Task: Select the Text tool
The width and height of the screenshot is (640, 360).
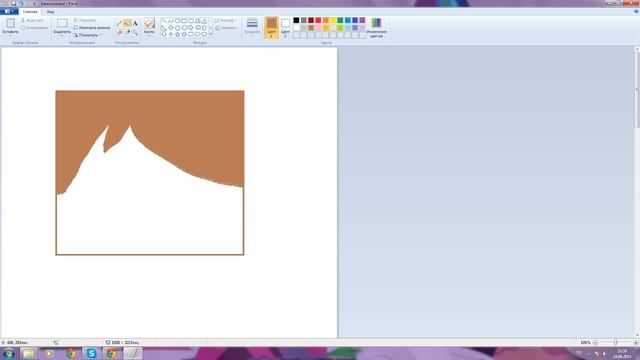Action: [135, 23]
